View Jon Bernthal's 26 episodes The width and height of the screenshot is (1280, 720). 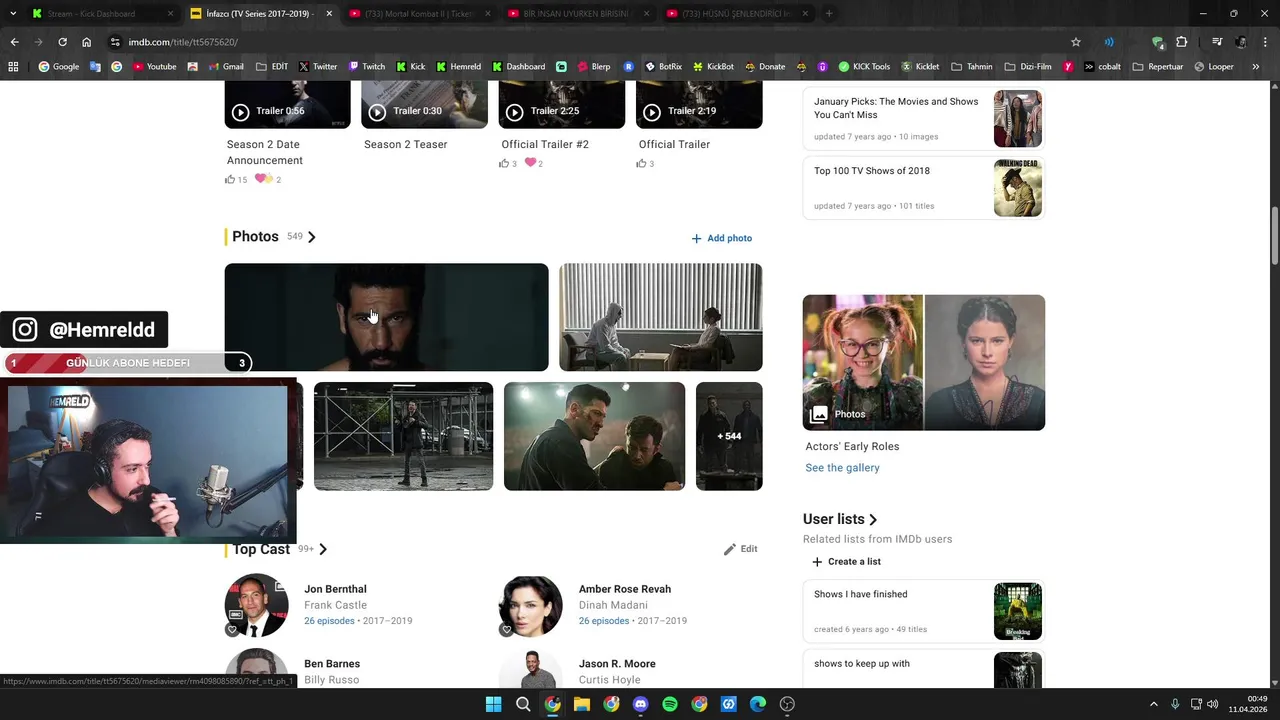tap(329, 621)
